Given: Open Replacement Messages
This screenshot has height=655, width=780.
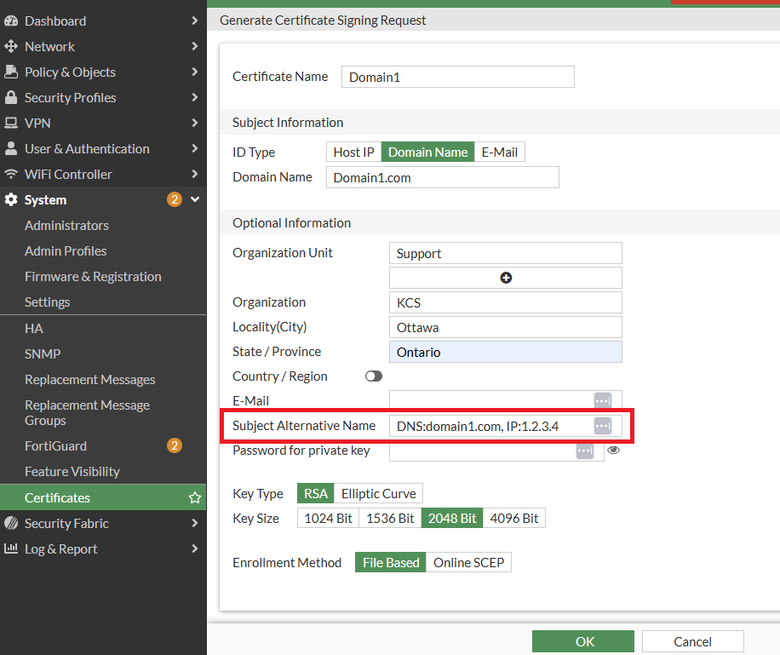Looking at the screenshot, I should tap(90, 379).
